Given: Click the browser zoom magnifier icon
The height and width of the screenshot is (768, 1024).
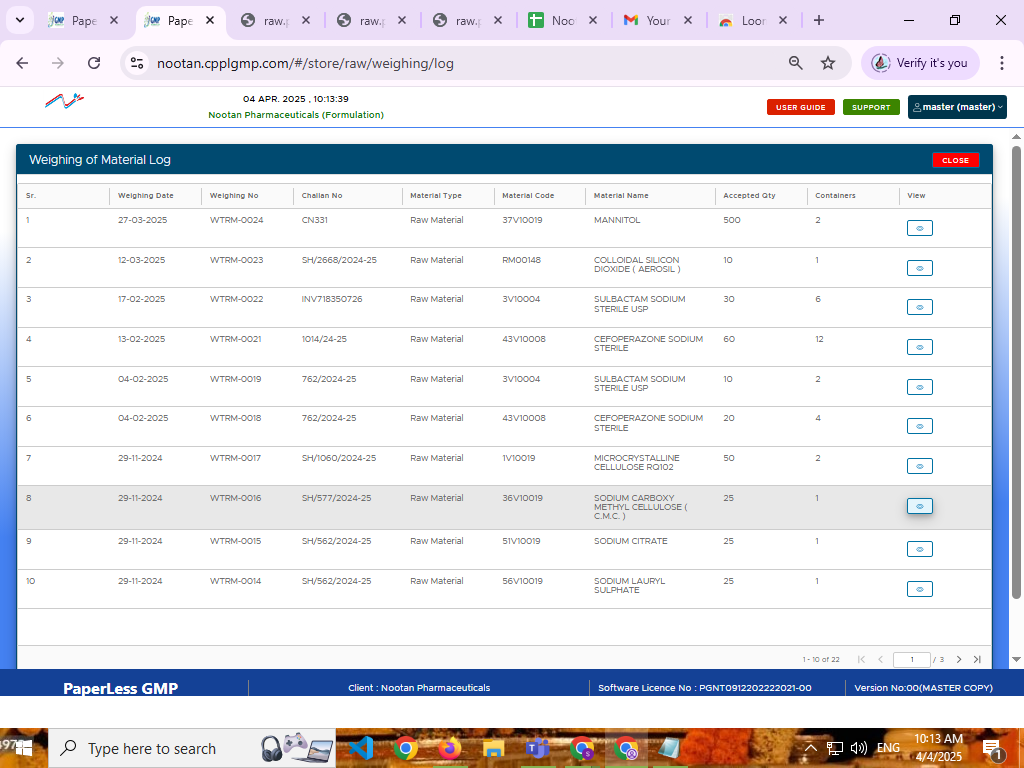Looking at the screenshot, I should [x=796, y=63].
